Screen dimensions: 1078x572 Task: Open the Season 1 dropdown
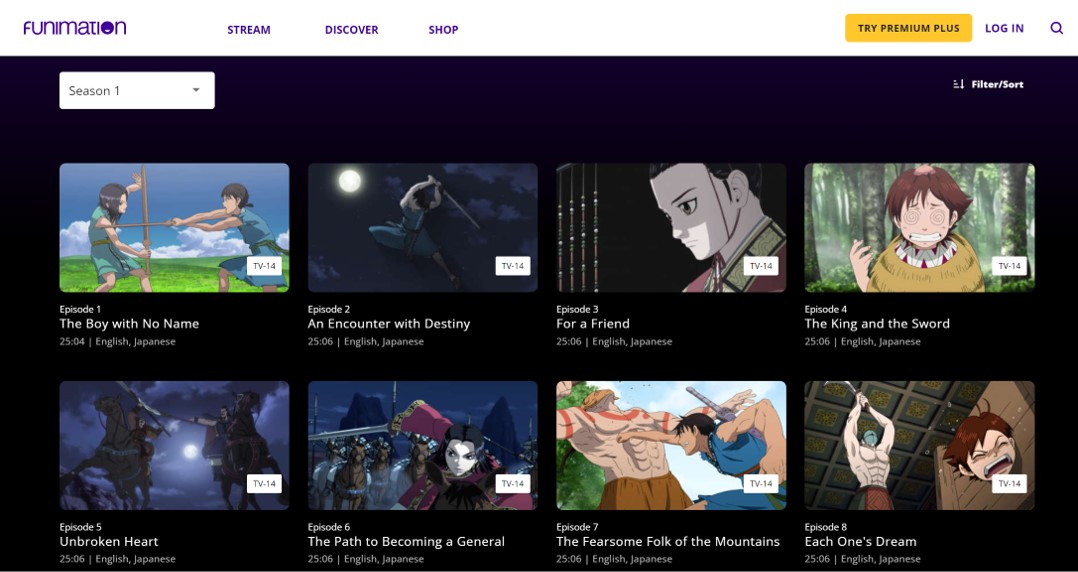[137, 90]
